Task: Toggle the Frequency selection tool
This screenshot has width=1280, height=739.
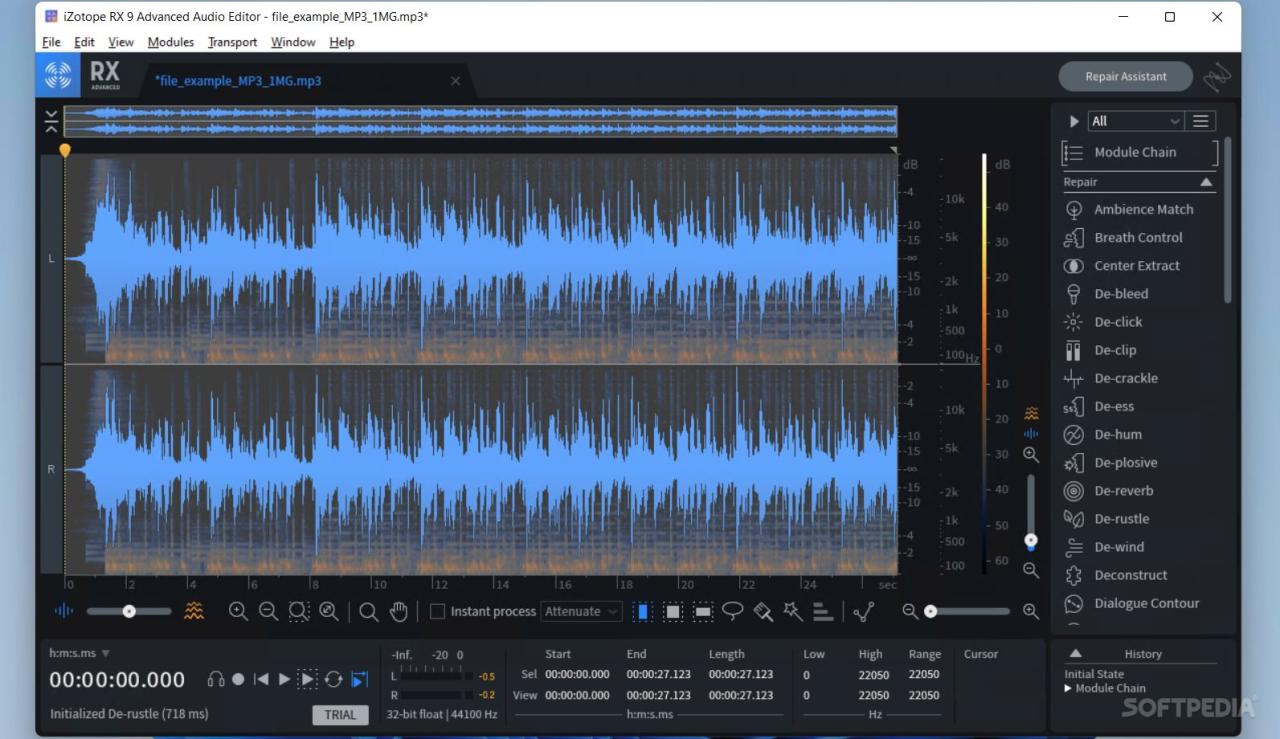Action: [x=703, y=611]
